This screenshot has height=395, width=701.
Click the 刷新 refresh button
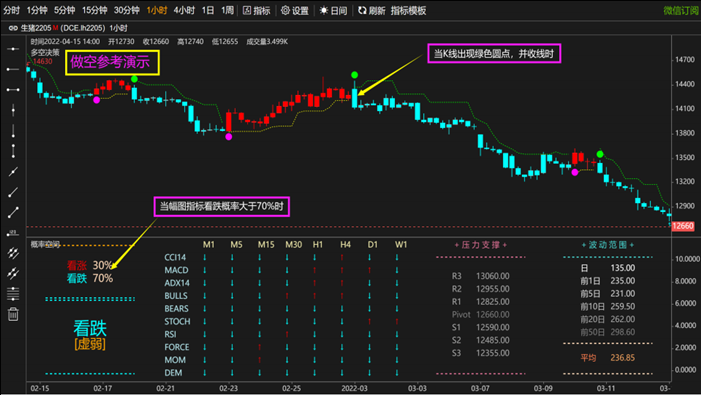372,10
